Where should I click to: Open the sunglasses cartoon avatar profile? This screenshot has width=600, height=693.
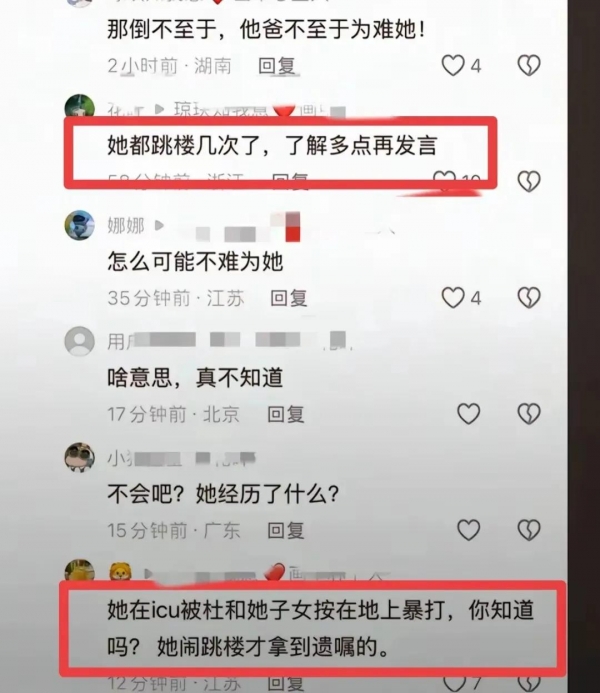80,457
